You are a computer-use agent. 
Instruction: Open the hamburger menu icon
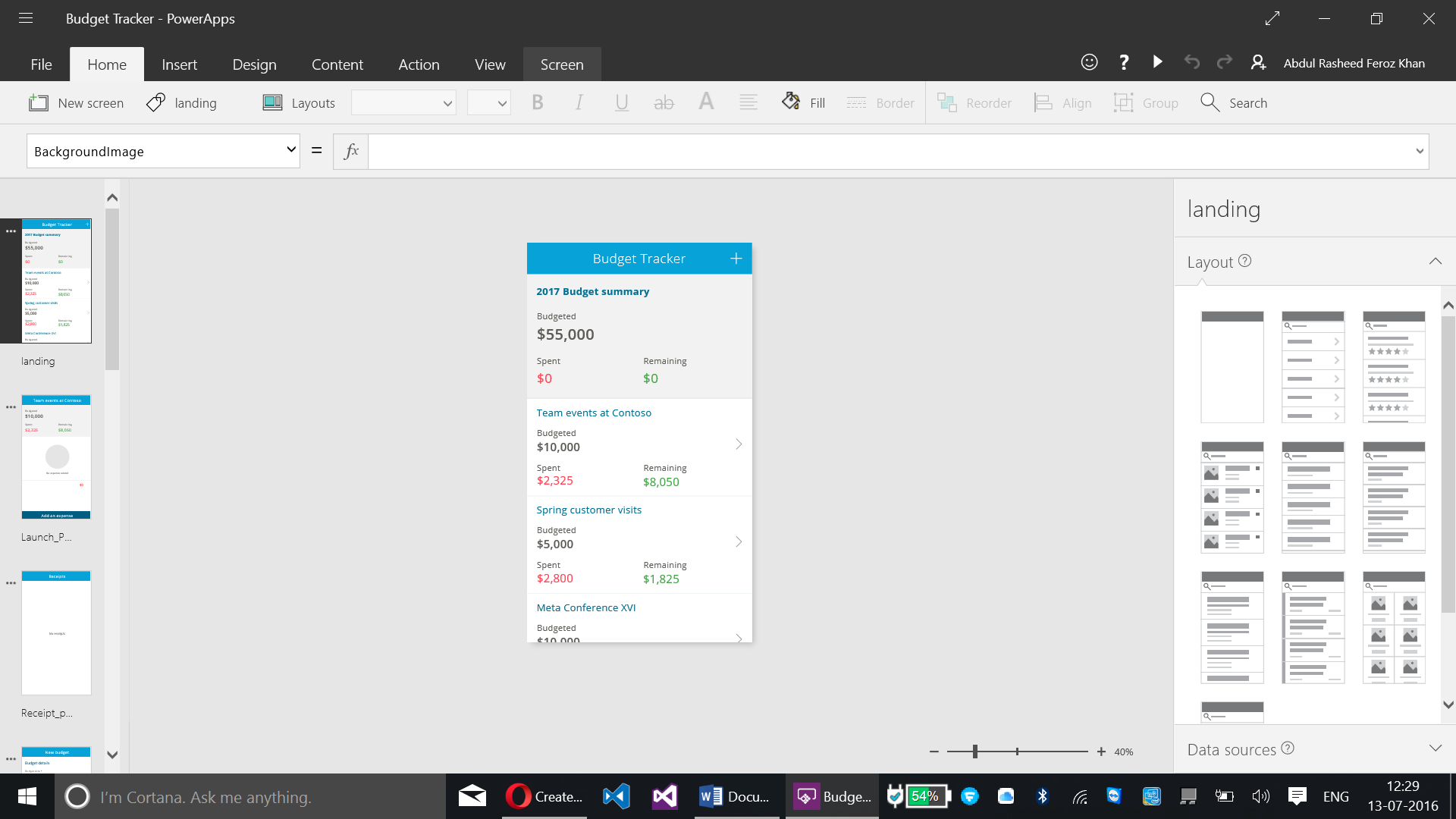(x=26, y=18)
